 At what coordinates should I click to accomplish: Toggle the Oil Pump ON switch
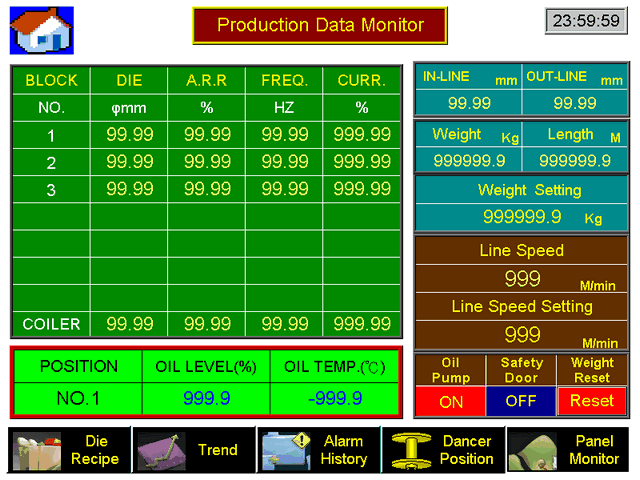click(451, 400)
